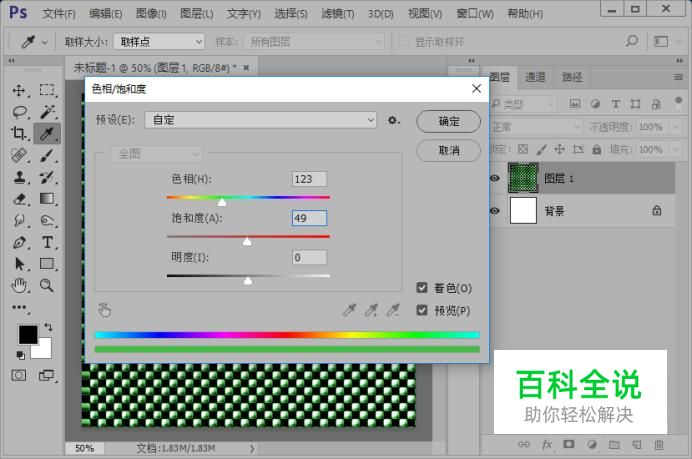Hide the 背景 layer visibility eye
Image resolution: width=692 pixels, height=459 pixels.
tap(495, 211)
